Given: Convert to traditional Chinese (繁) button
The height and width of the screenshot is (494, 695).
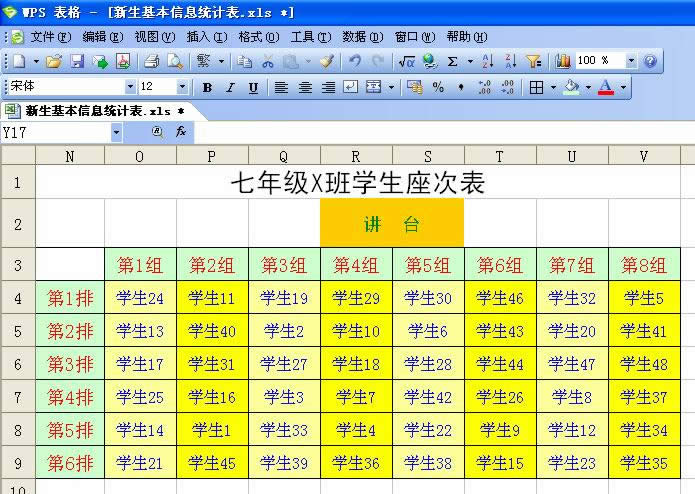Looking at the screenshot, I should pyautogui.click(x=204, y=61).
